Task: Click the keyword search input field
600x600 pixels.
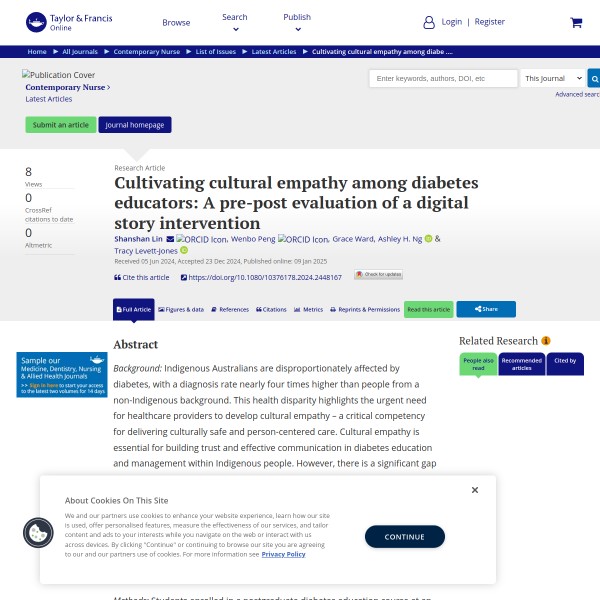Action: [x=443, y=78]
